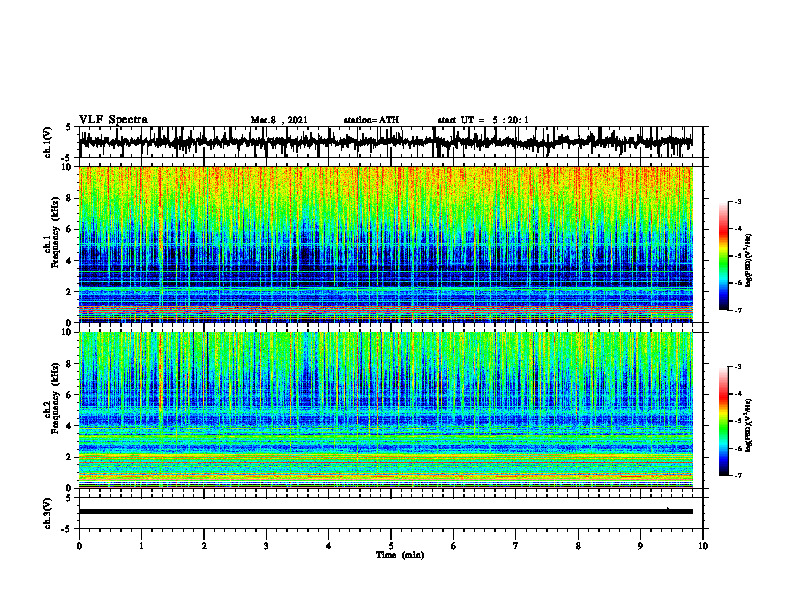
Task: Click the -7 value on ch.1 colorbar
Action: point(737,310)
